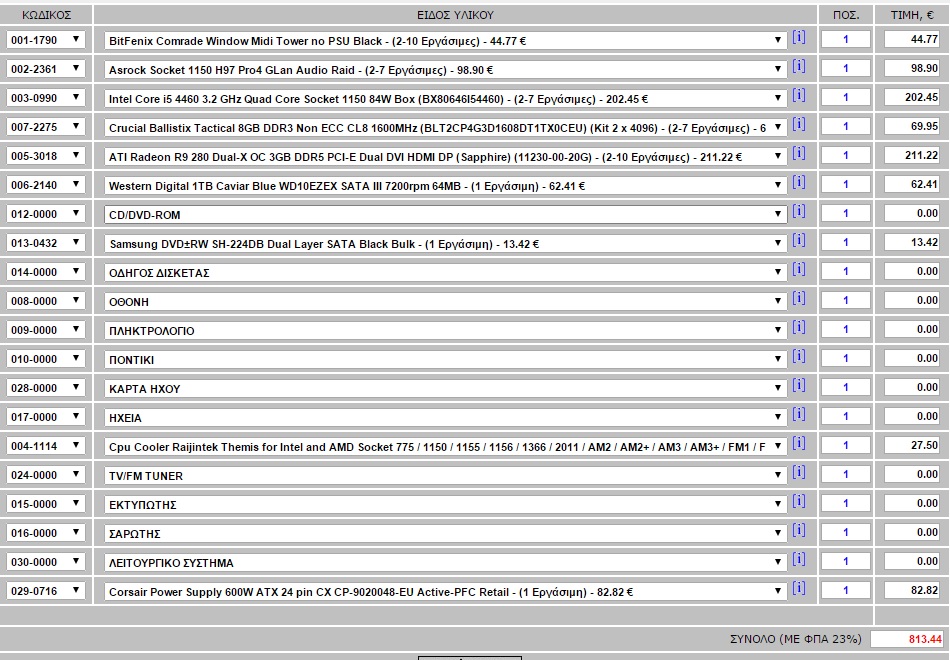The height and width of the screenshot is (660, 950).
Task: Click quantity field for ΟΘΟΝΗ row
Action: [846, 301]
